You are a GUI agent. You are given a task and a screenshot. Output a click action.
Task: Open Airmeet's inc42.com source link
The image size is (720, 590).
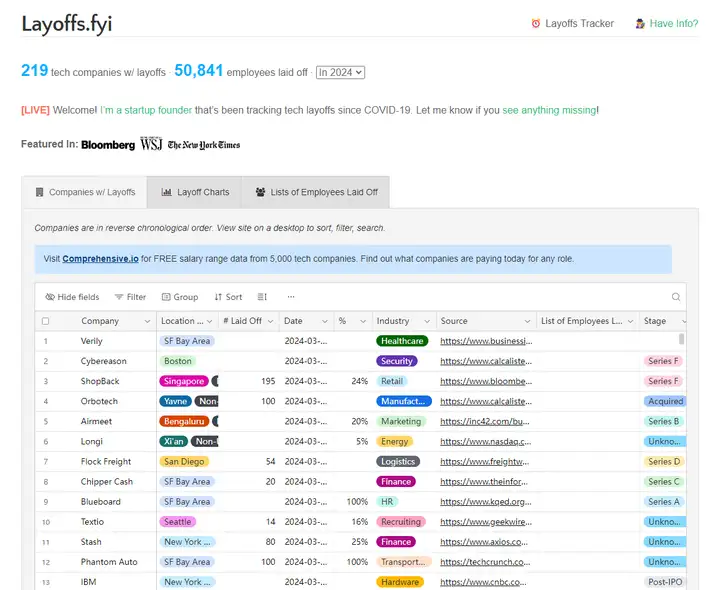pos(485,421)
